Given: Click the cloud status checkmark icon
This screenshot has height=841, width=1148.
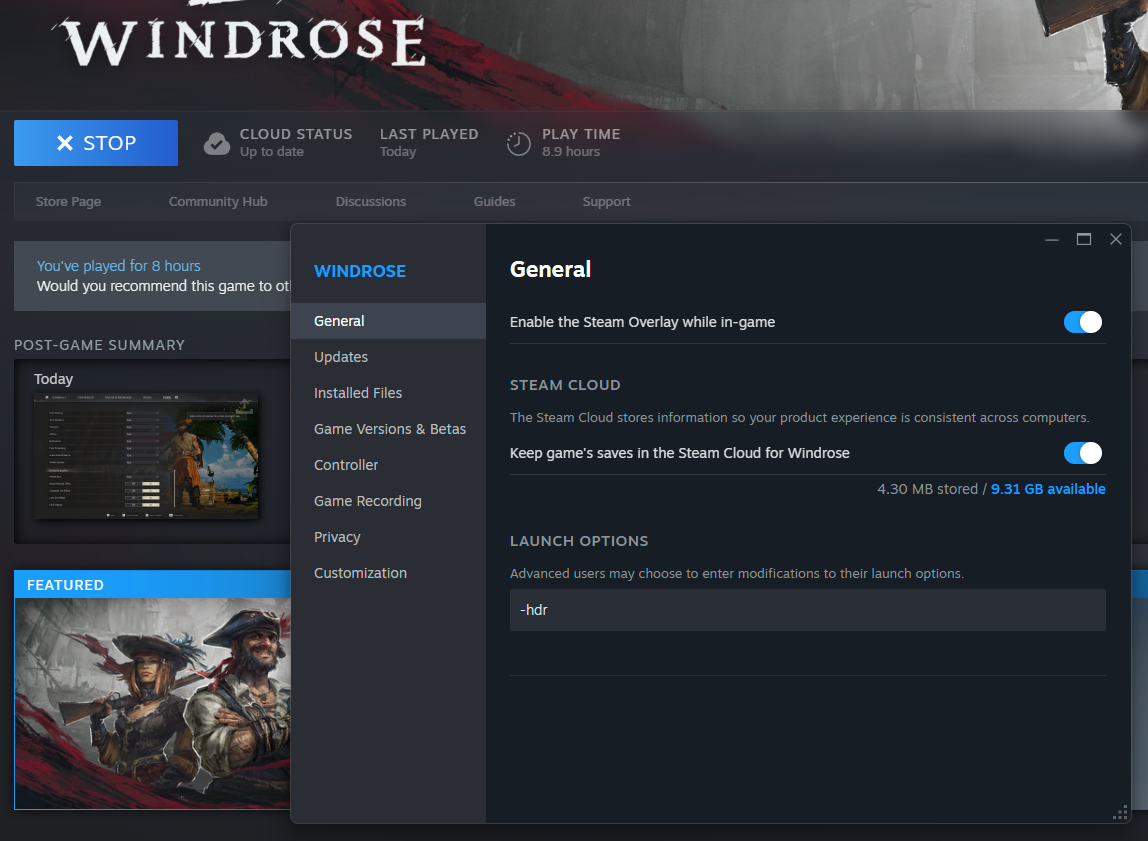Looking at the screenshot, I should point(217,143).
